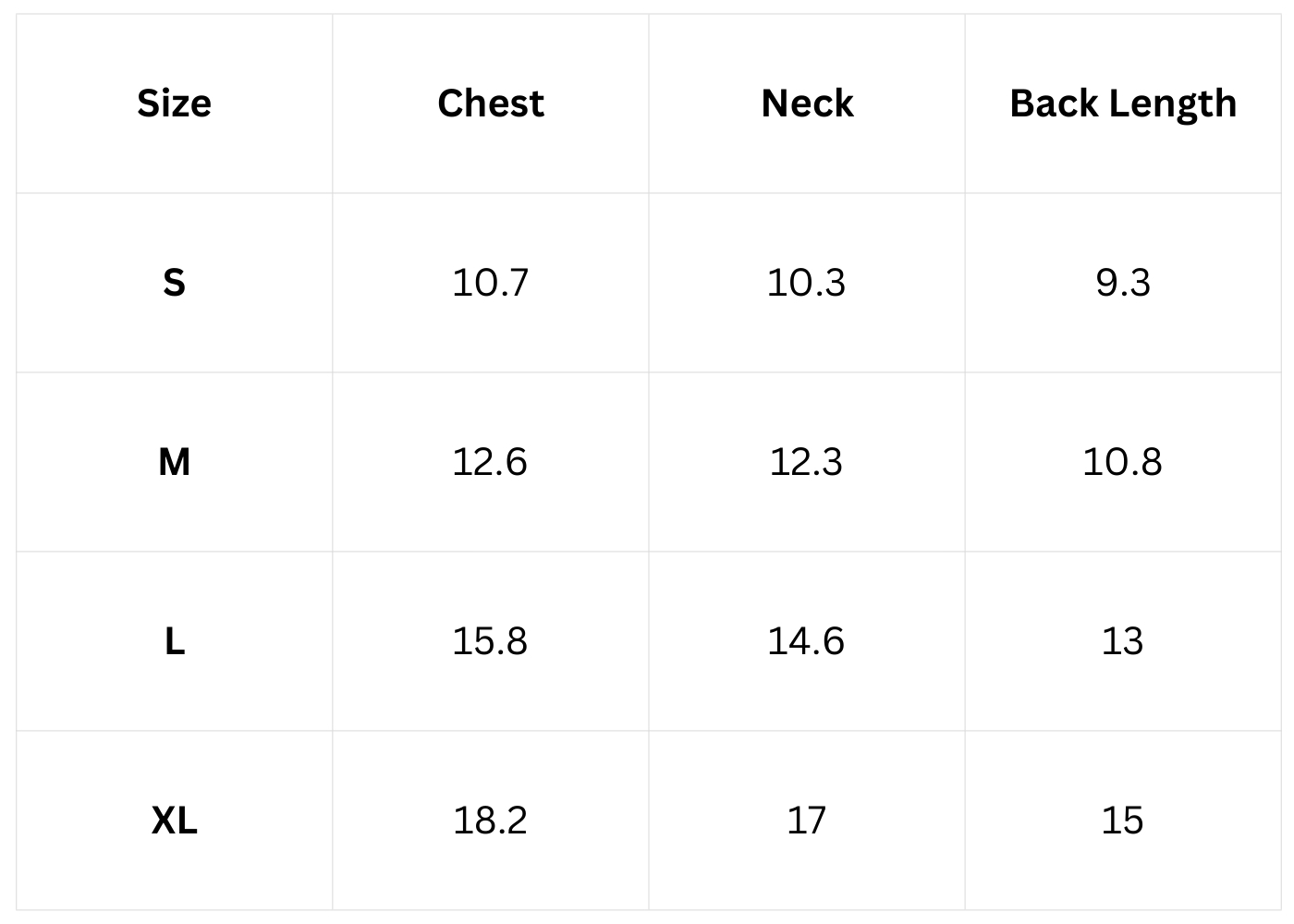This screenshot has width=1294, height=924.
Task: Click chest value 10.7 for size S
Action: [x=490, y=282]
